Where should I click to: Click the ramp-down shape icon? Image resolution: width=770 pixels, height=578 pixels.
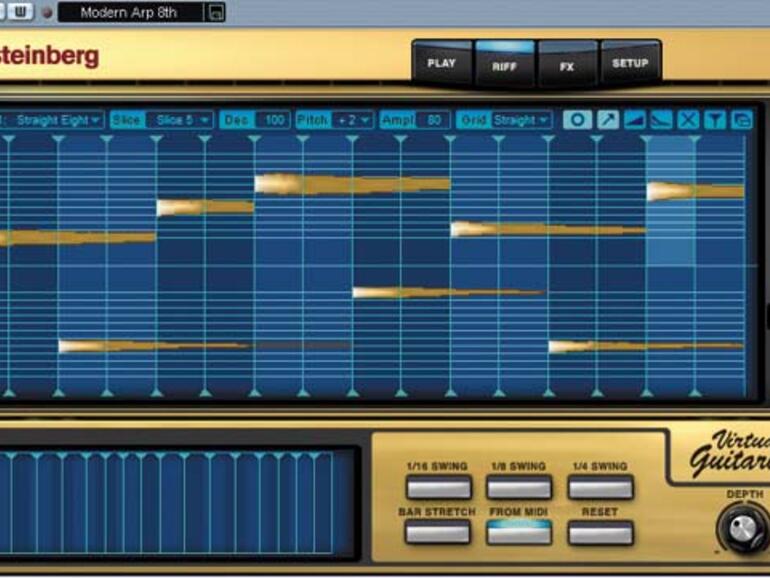click(661, 120)
